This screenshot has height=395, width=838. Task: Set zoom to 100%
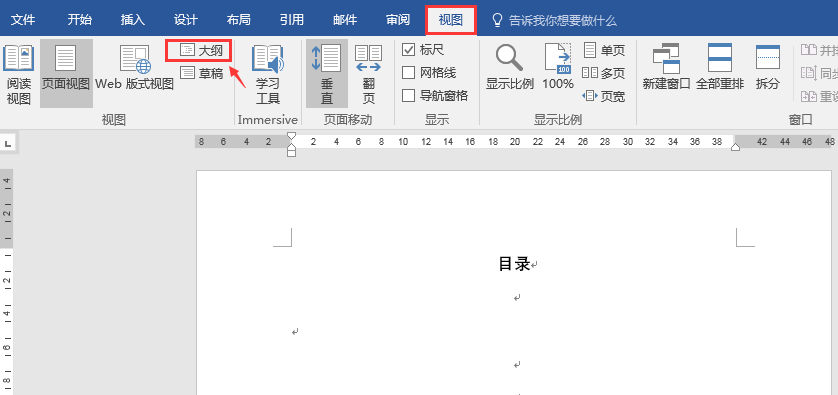(x=557, y=67)
